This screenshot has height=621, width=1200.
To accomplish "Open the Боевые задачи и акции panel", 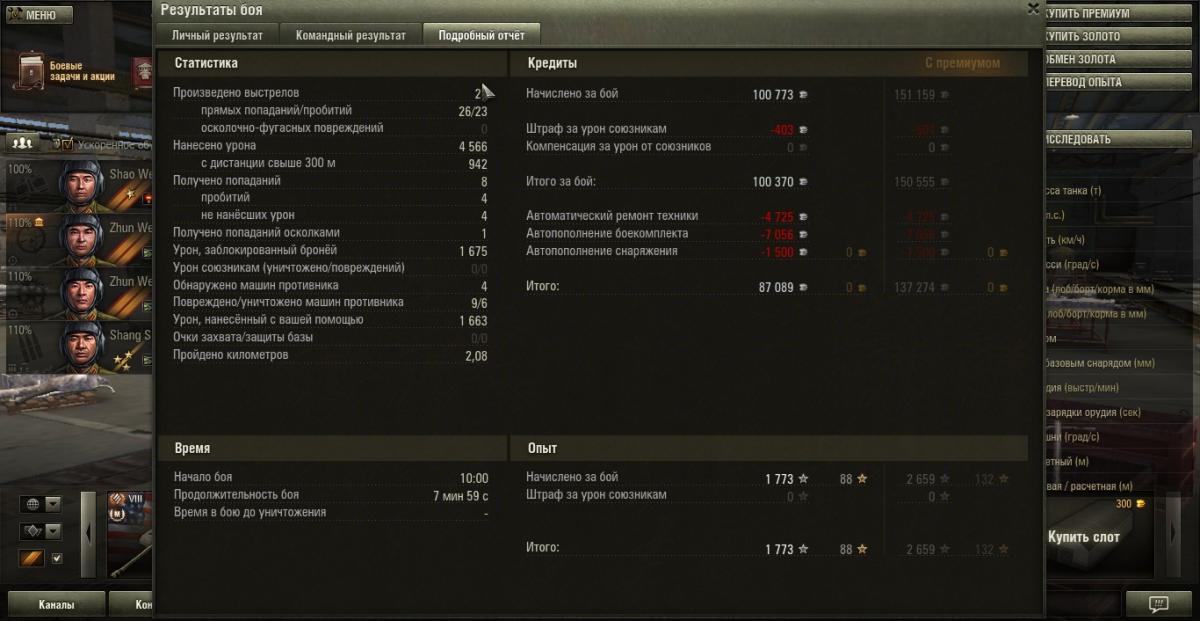I will [x=68, y=71].
